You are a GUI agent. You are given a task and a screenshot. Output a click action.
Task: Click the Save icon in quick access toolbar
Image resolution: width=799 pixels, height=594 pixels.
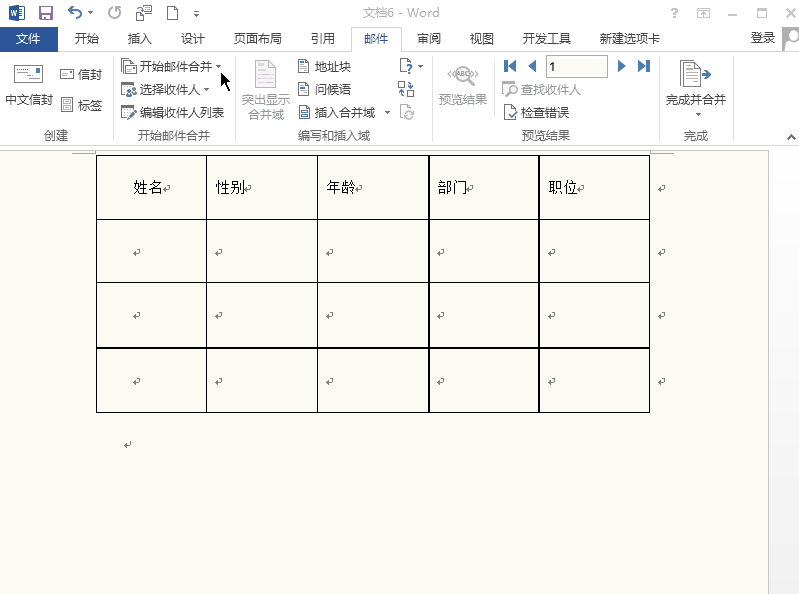46,13
